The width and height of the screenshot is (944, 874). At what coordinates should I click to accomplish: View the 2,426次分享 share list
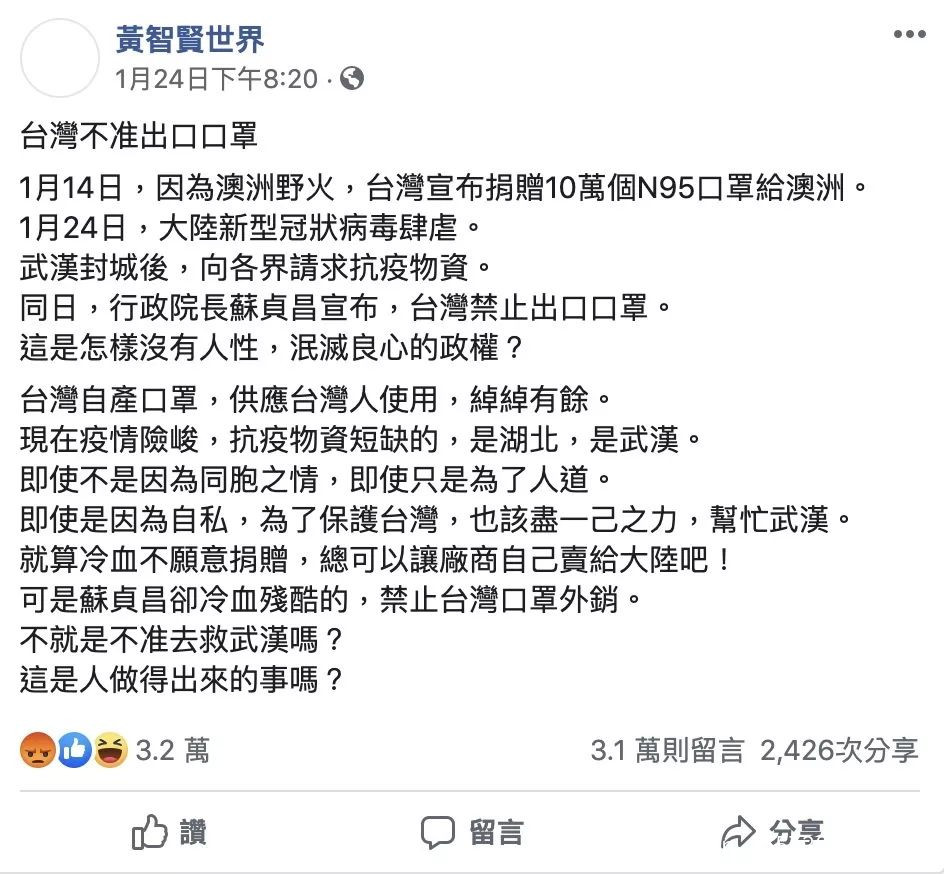pos(838,751)
